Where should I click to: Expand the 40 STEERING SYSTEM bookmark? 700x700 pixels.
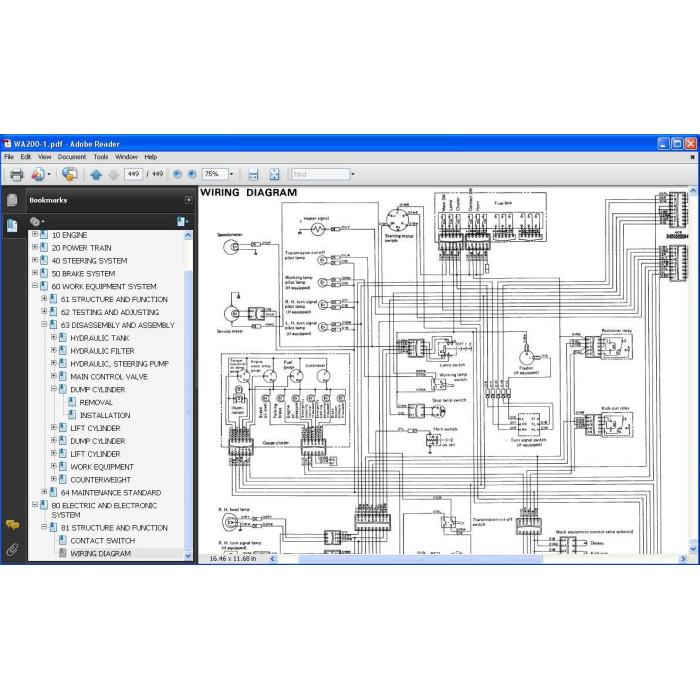click(x=35, y=260)
